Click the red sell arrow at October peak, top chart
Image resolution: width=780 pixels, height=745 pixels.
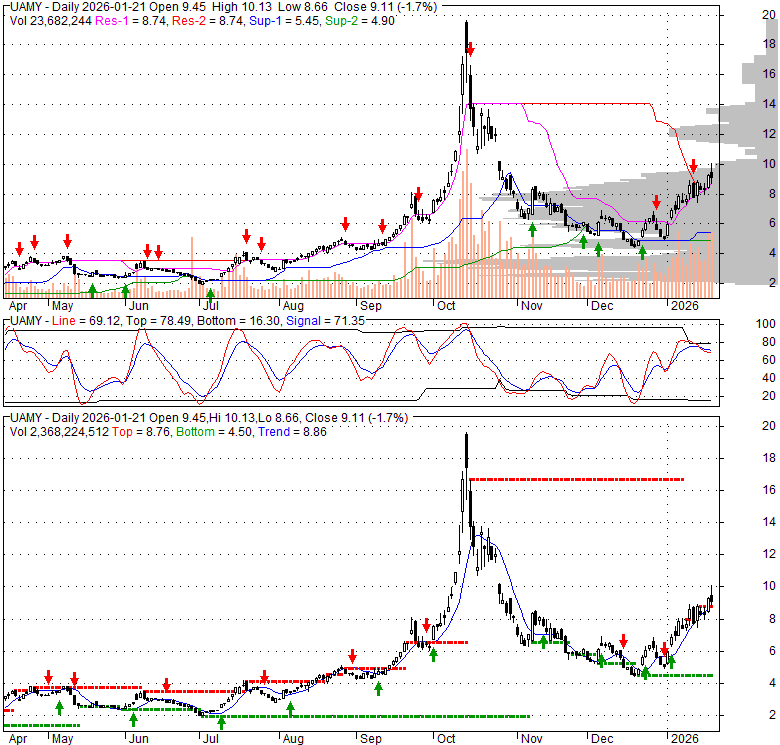pyautogui.click(x=471, y=49)
